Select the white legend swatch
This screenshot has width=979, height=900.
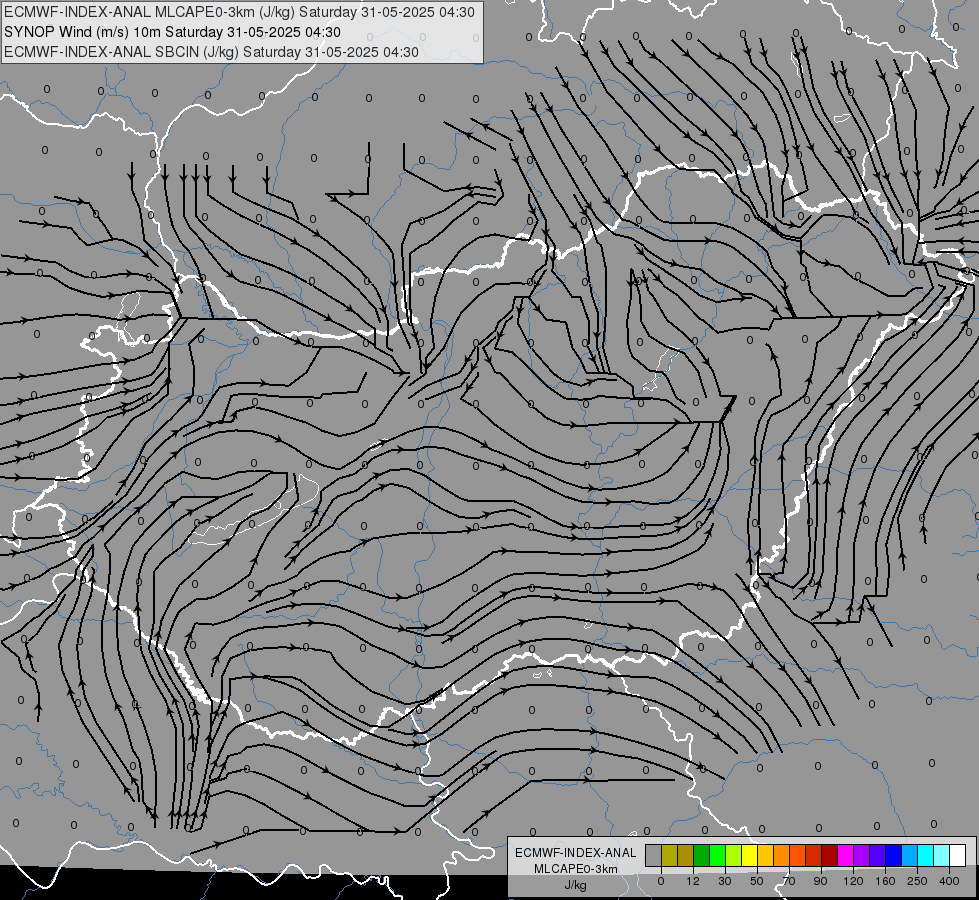[x=957, y=855]
